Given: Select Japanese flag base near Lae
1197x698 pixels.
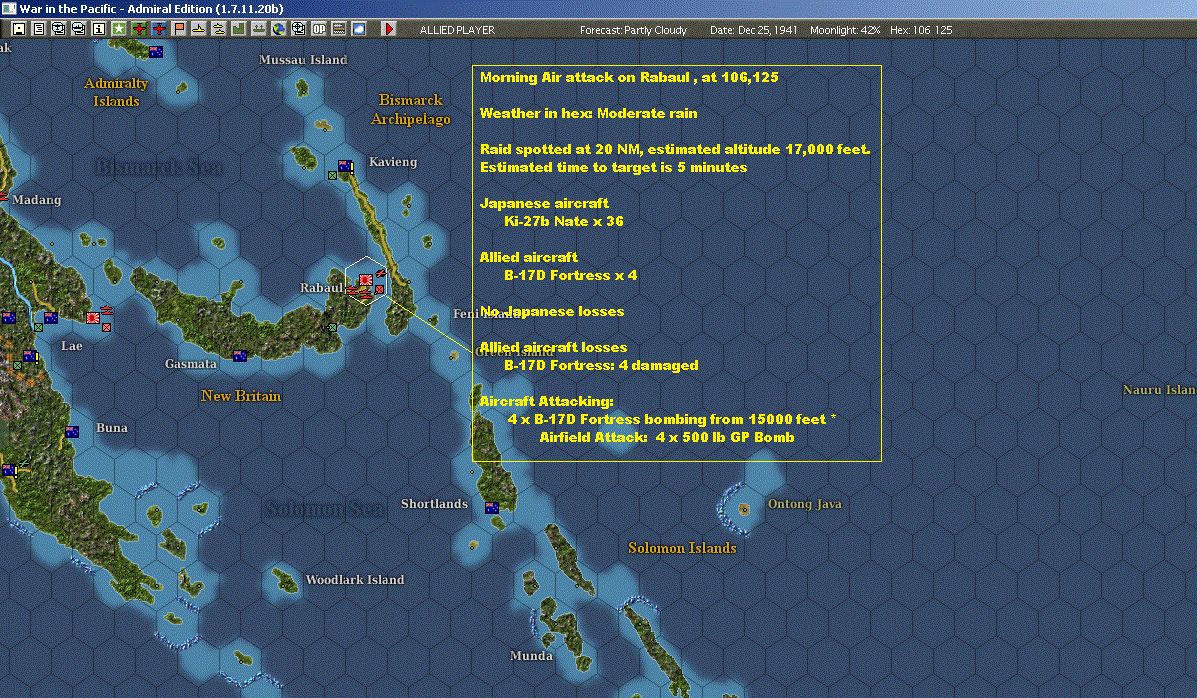Looking at the screenshot, I should [93, 318].
